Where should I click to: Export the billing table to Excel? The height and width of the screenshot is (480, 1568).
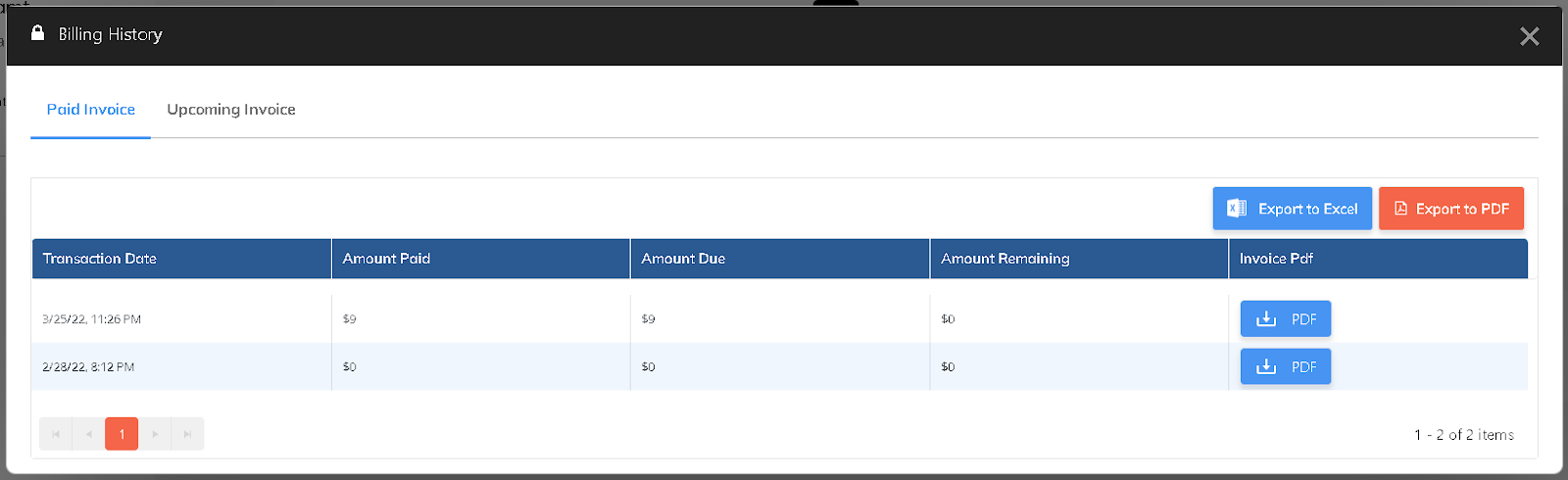(x=1292, y=209)
